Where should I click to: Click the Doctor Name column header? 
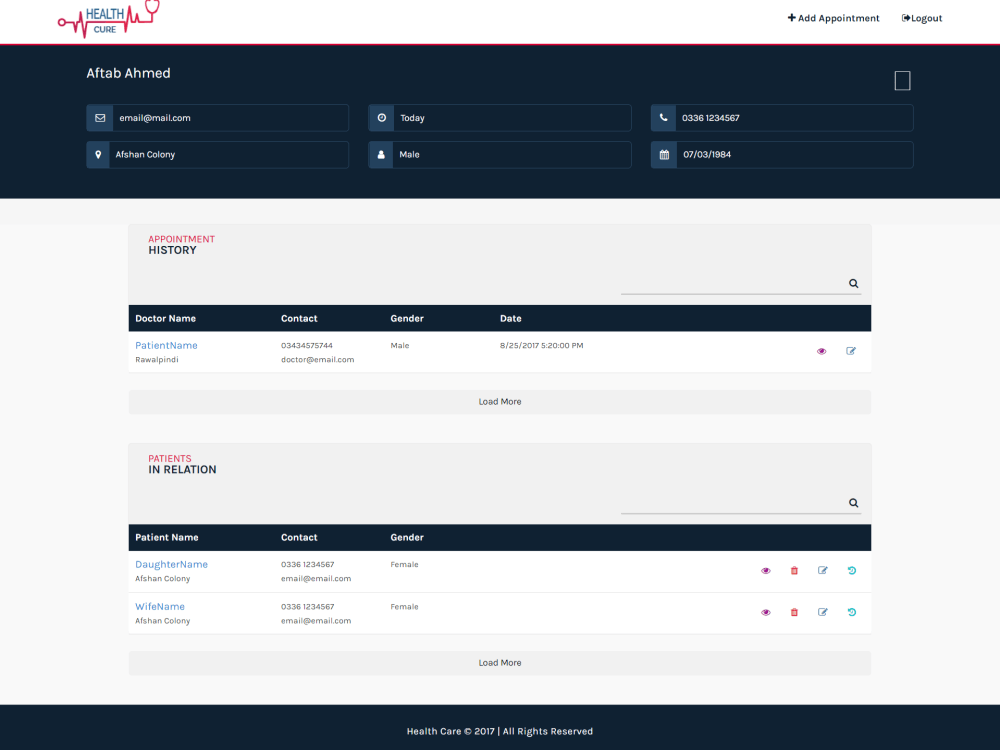165,318
